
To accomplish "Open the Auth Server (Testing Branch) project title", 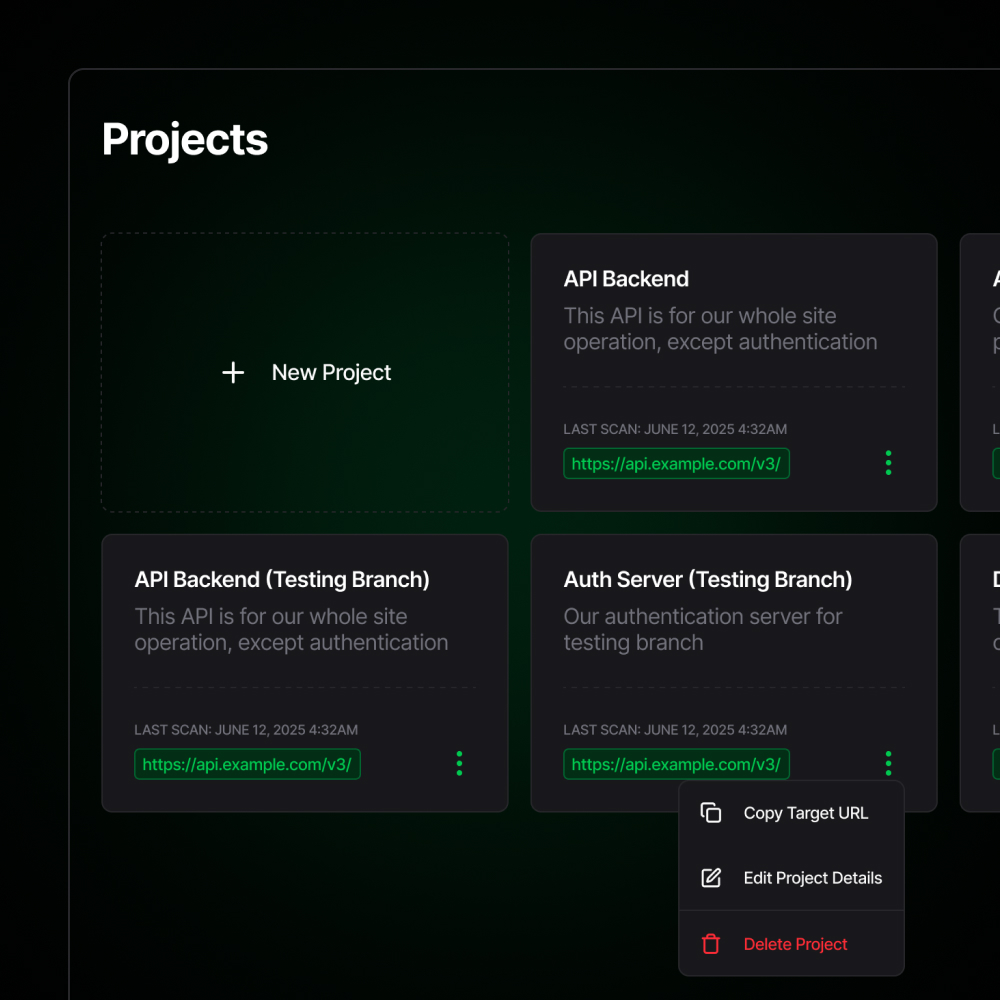I will [708, 579].
